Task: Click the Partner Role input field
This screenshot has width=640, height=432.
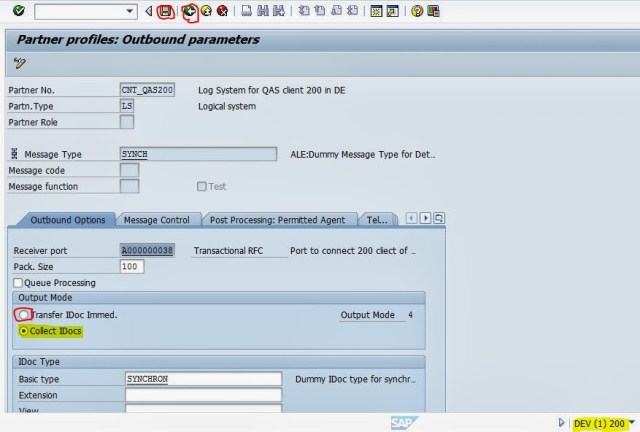Action: (x=127, y=122)
